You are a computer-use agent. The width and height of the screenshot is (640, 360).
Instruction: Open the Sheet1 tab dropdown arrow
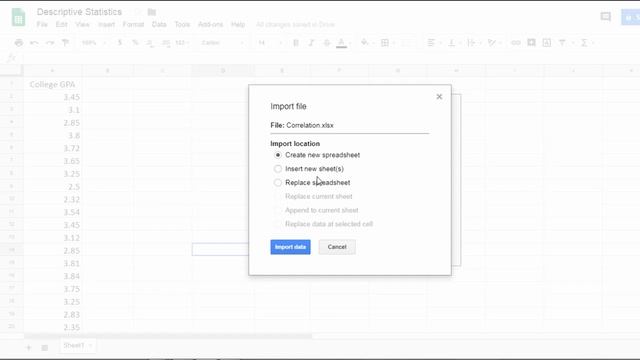coord(90,346)
